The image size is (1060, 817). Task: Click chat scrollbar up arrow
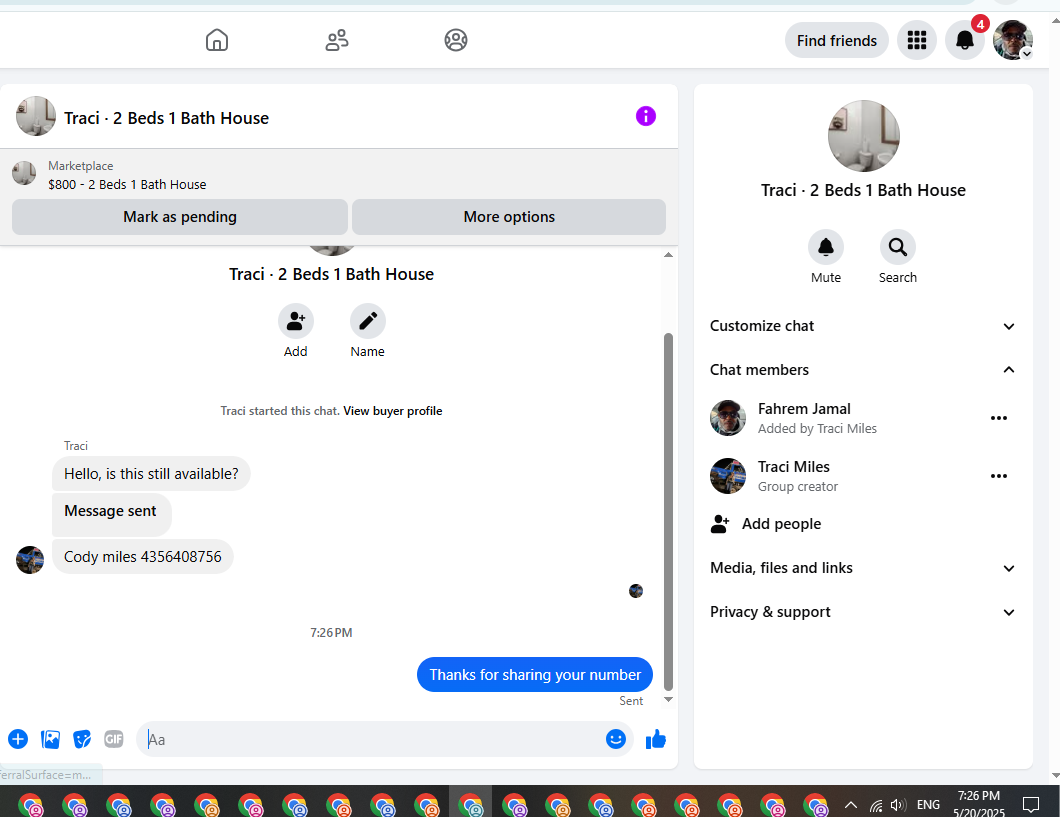point(669,255)
